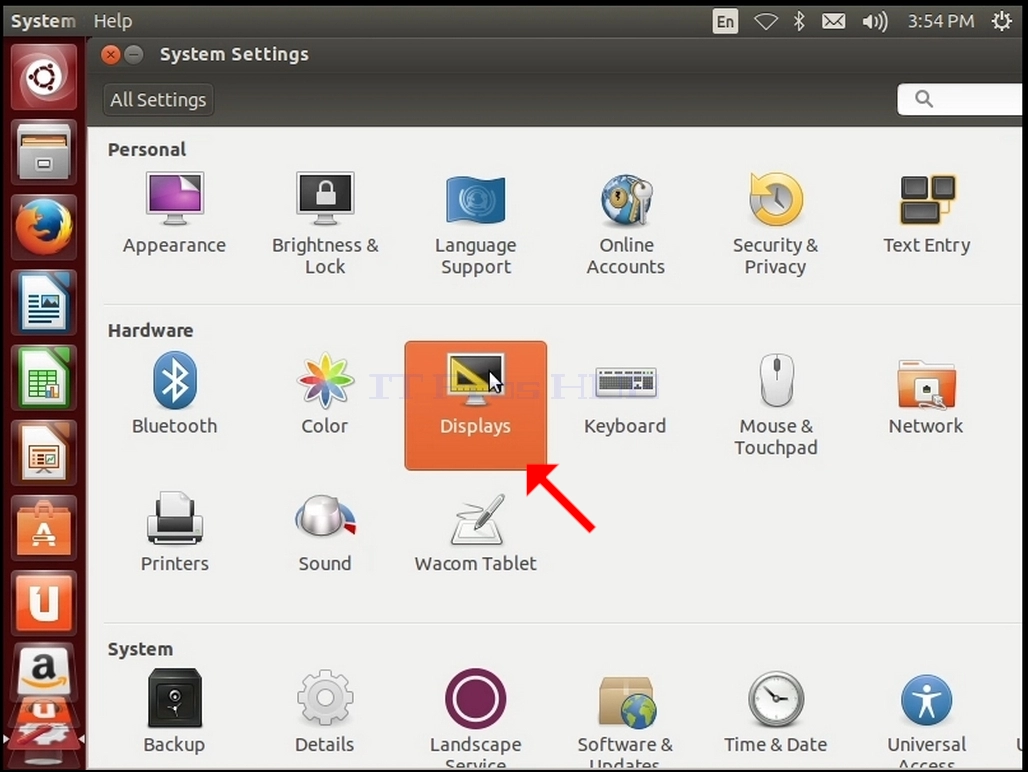Open Time & Date settings
This screenshot has width=1028, height=772.
tap(776, 712)
